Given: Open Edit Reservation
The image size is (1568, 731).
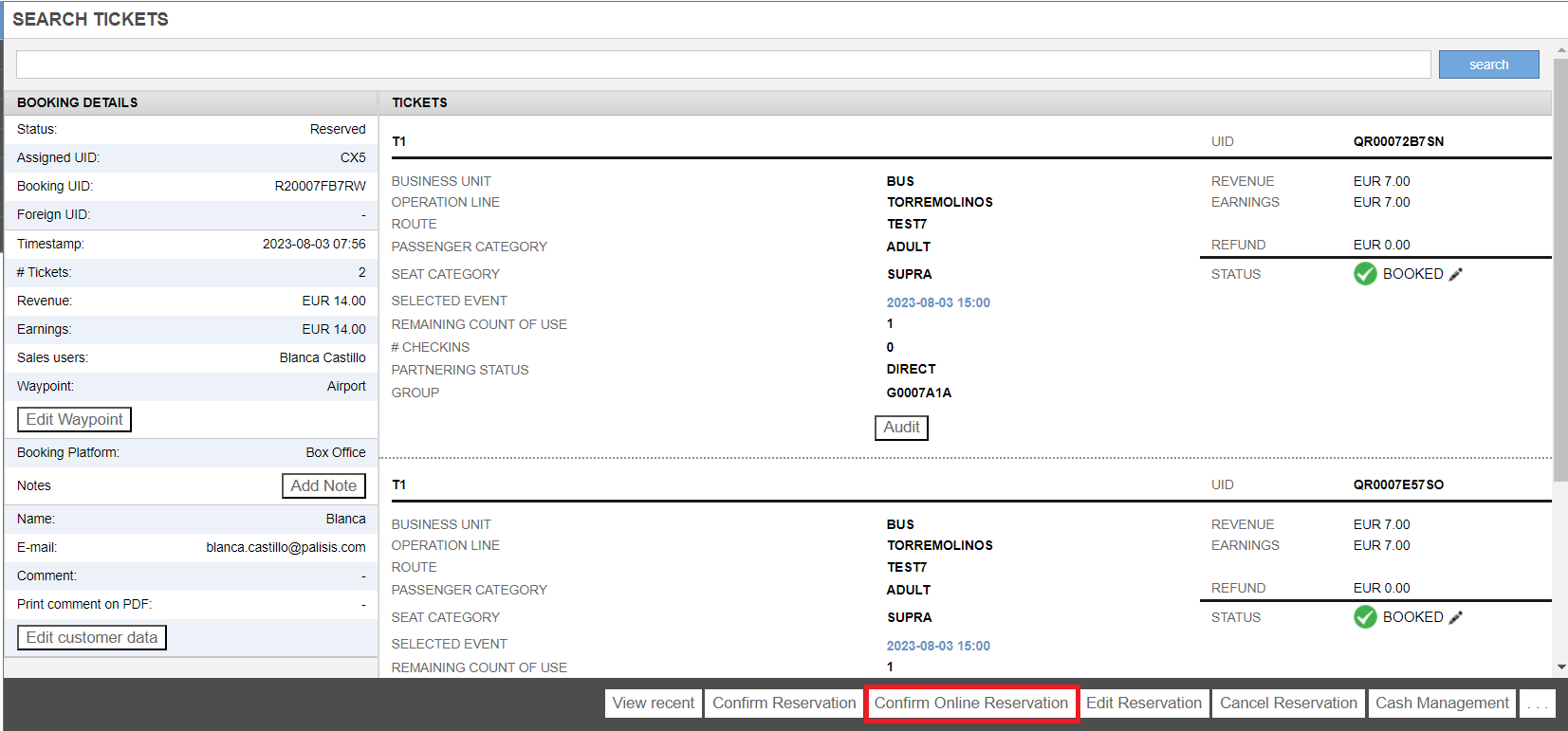Looking at the screenshot, I should click(1144, 704).
